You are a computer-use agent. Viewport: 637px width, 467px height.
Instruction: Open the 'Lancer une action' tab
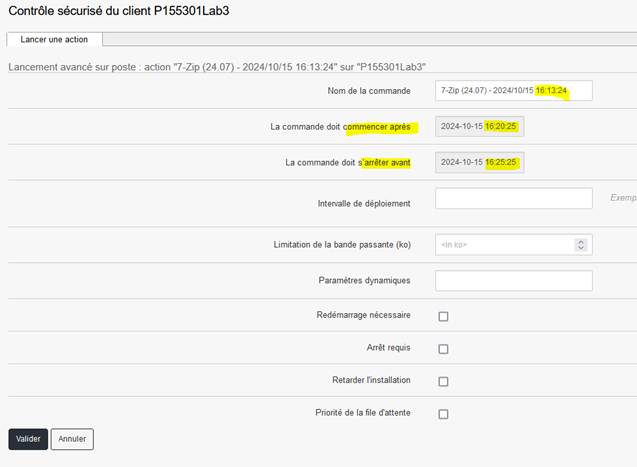tap(54, 39)
